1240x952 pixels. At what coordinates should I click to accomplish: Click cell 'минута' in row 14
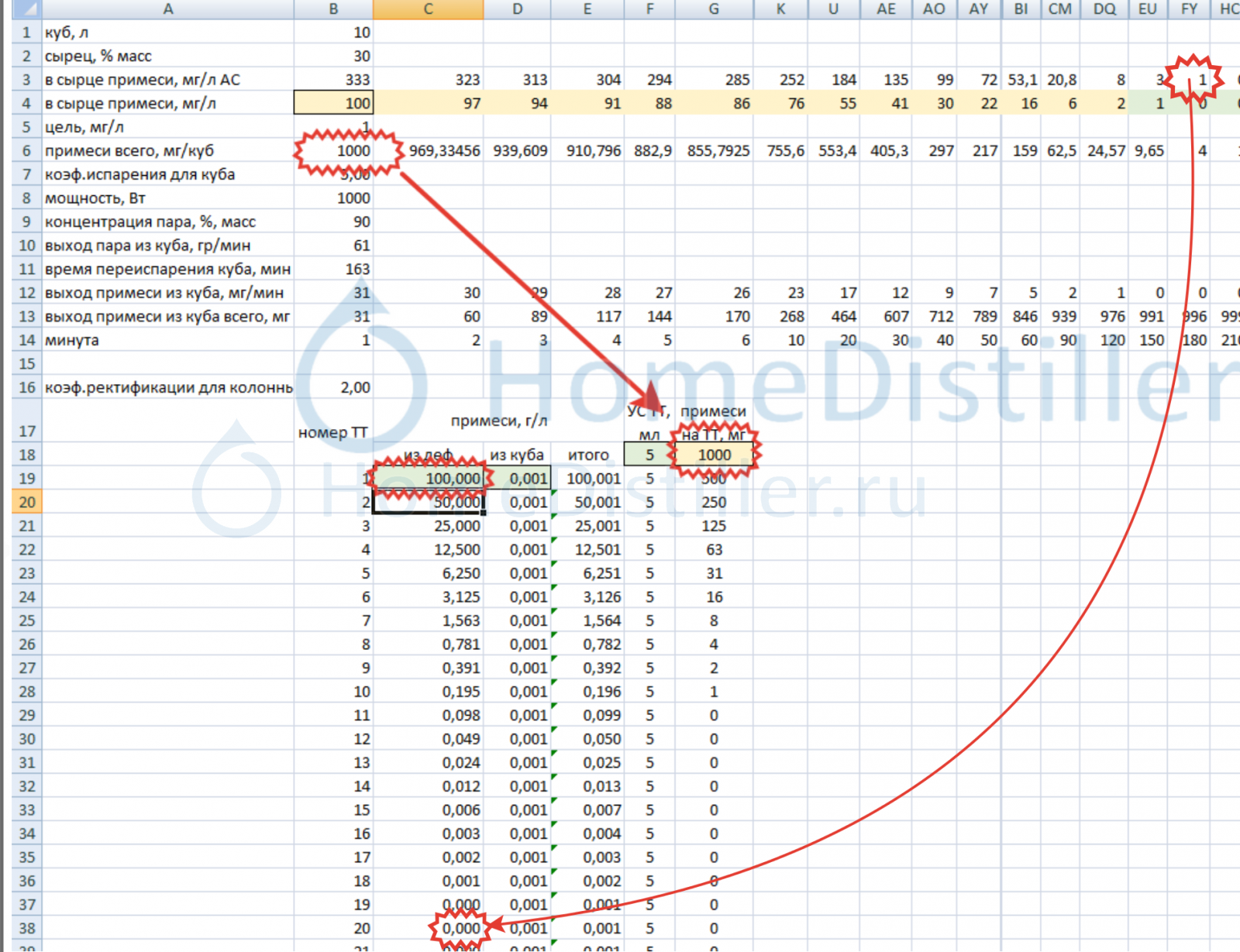pos(168,340)
